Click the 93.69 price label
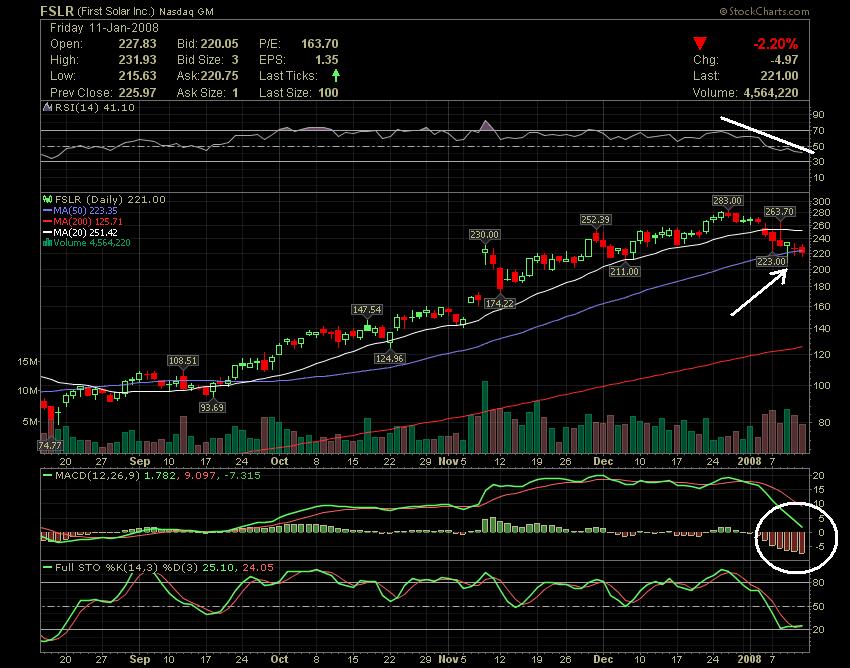The height and width of the screenshot is (668, 850). pyautogui.click(x=211, y=407)
